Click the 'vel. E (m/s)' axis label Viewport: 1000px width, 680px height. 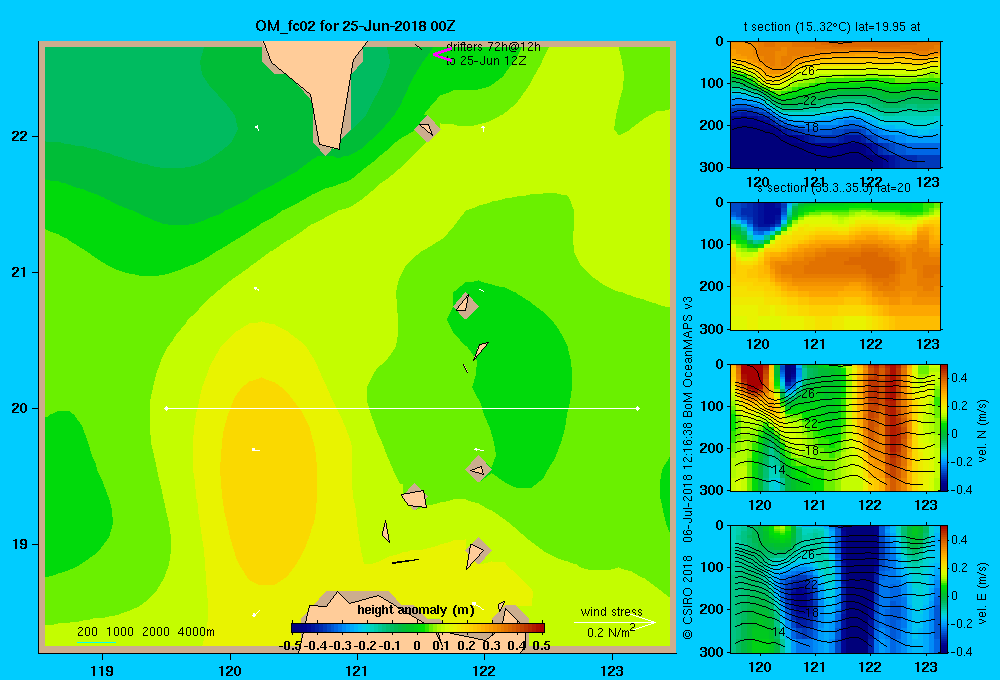pyautogui.click(x=982, y=593)
